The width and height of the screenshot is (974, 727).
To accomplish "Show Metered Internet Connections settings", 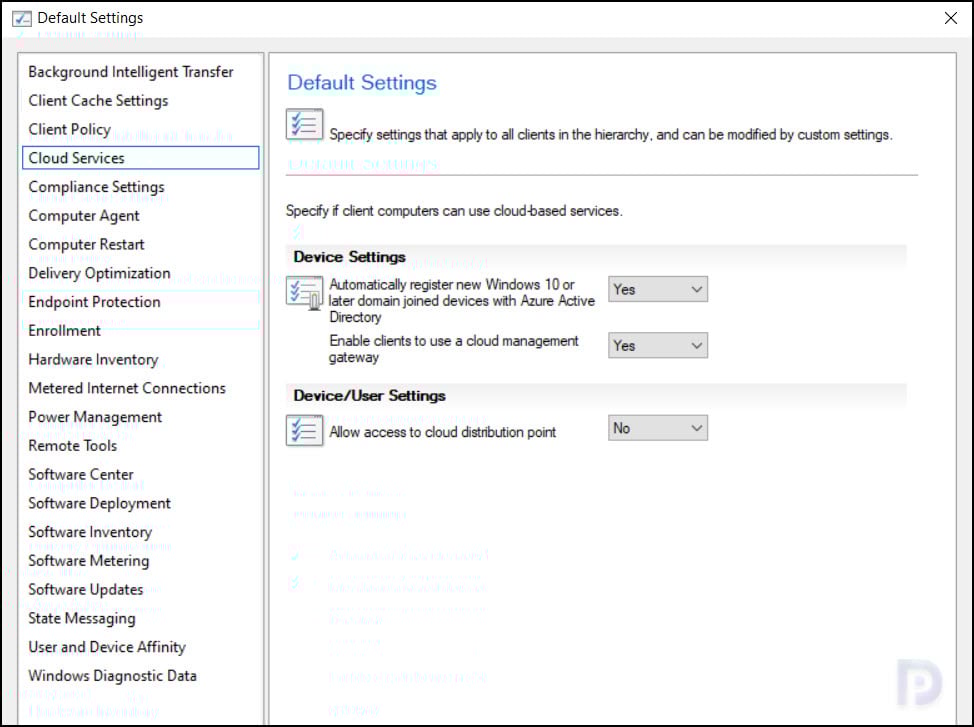I will tap(140, 388).
